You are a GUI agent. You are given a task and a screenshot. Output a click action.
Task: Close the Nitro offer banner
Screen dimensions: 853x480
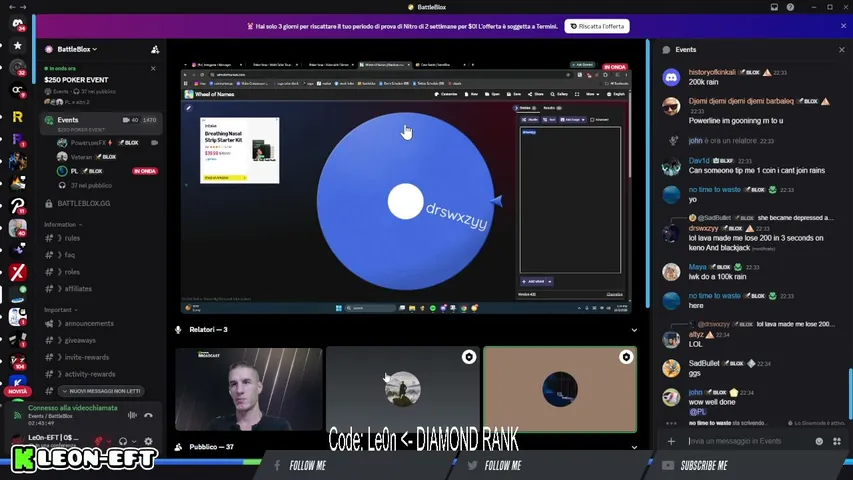click(844, 26)
